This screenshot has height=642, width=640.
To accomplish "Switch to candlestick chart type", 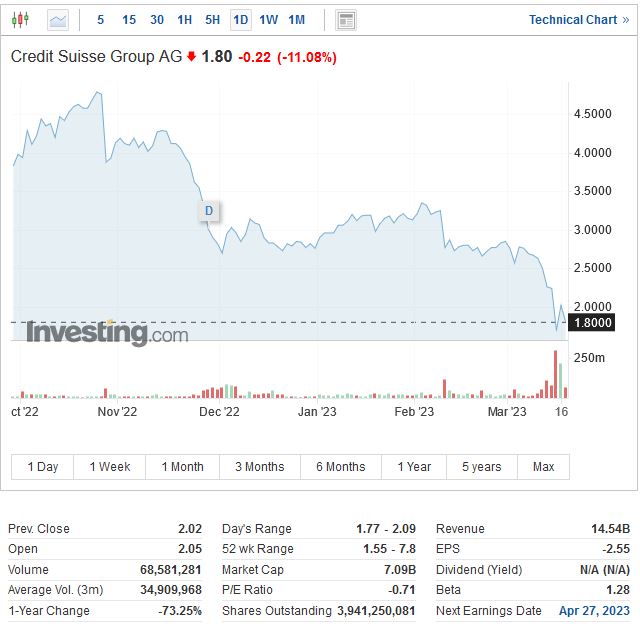I will point(21,20).
